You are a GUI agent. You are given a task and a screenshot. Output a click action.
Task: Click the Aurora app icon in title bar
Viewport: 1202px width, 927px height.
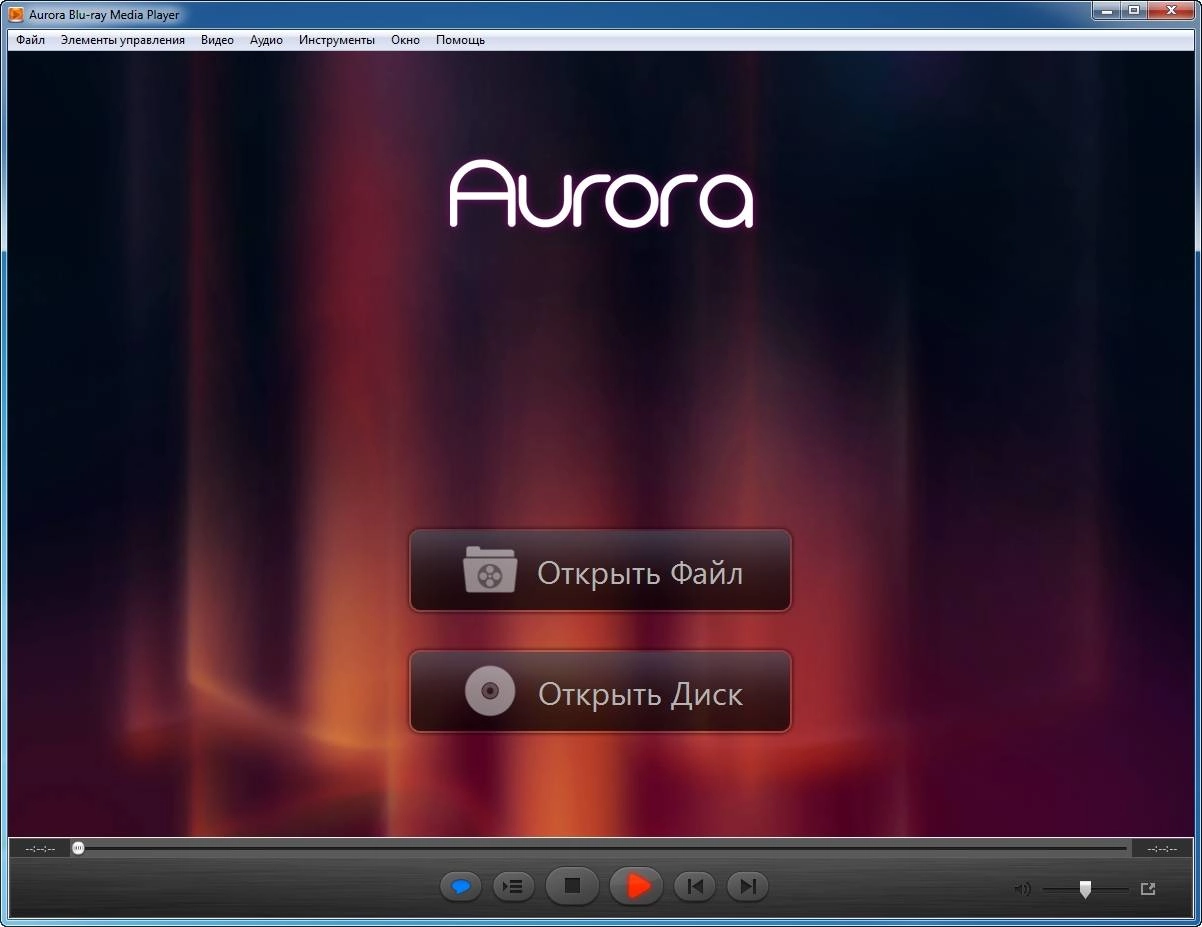[16, 14]
